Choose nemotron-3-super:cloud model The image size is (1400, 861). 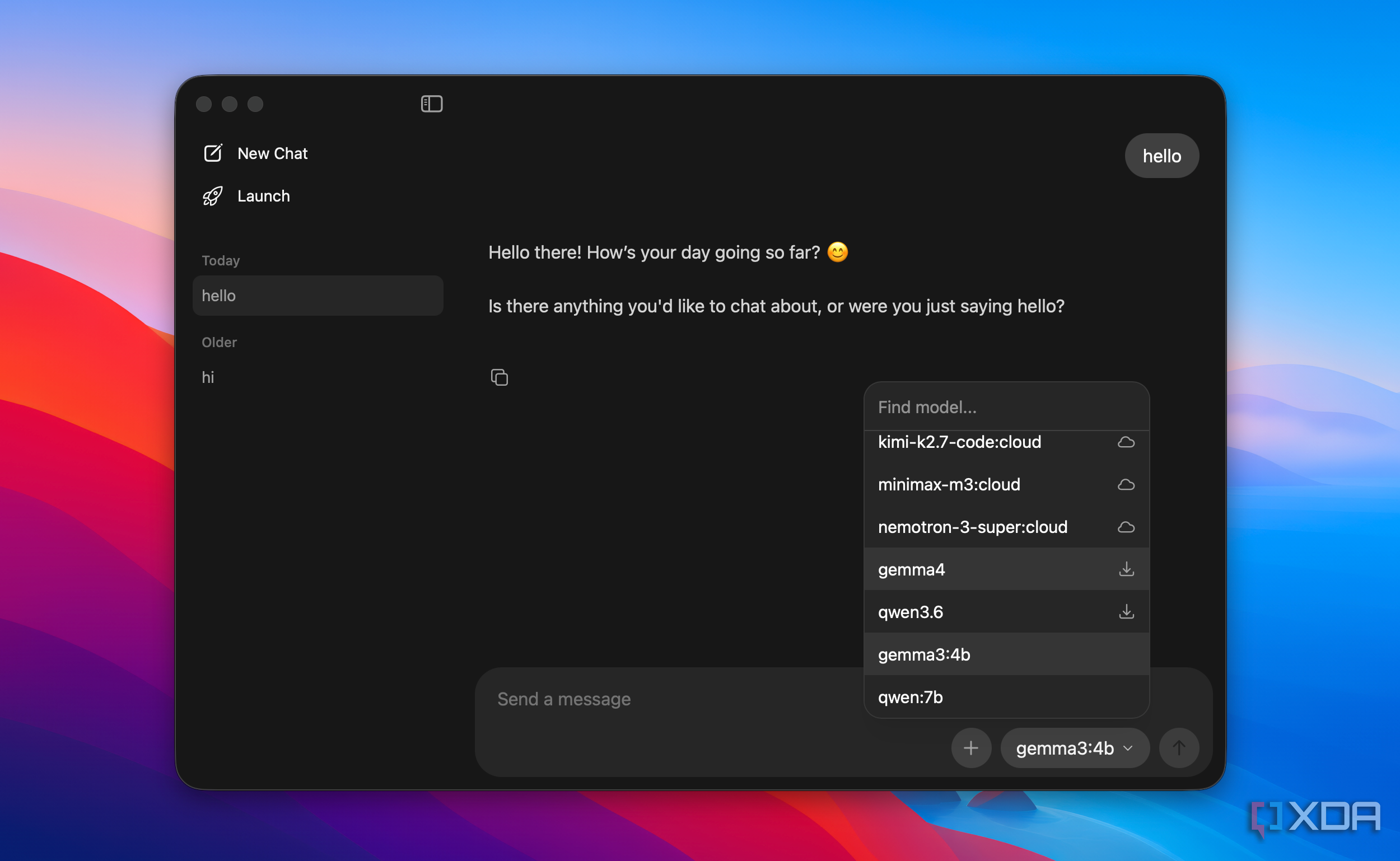click(x=1006, y=527)
